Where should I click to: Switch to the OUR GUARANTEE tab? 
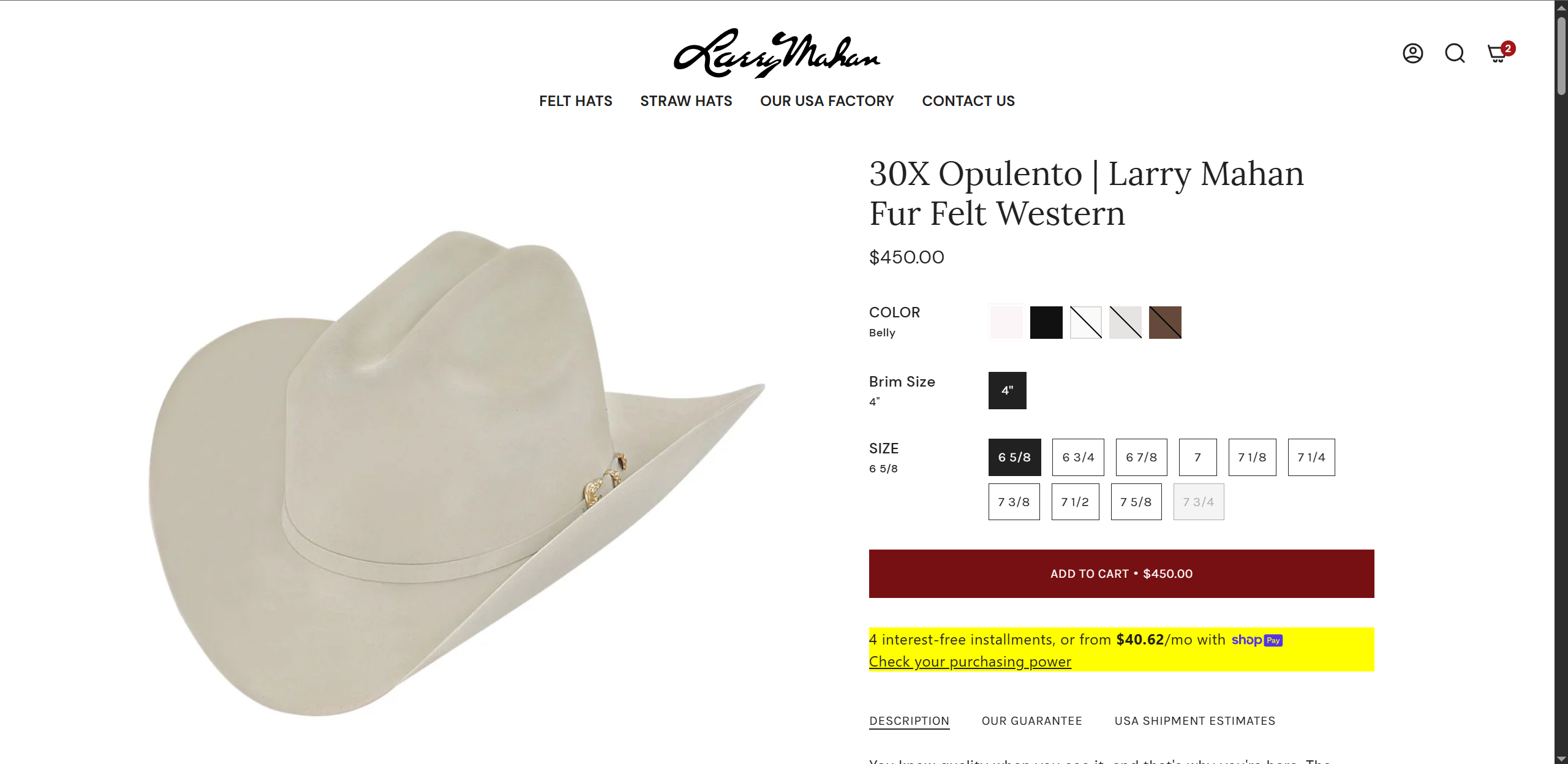point(1031,721)
